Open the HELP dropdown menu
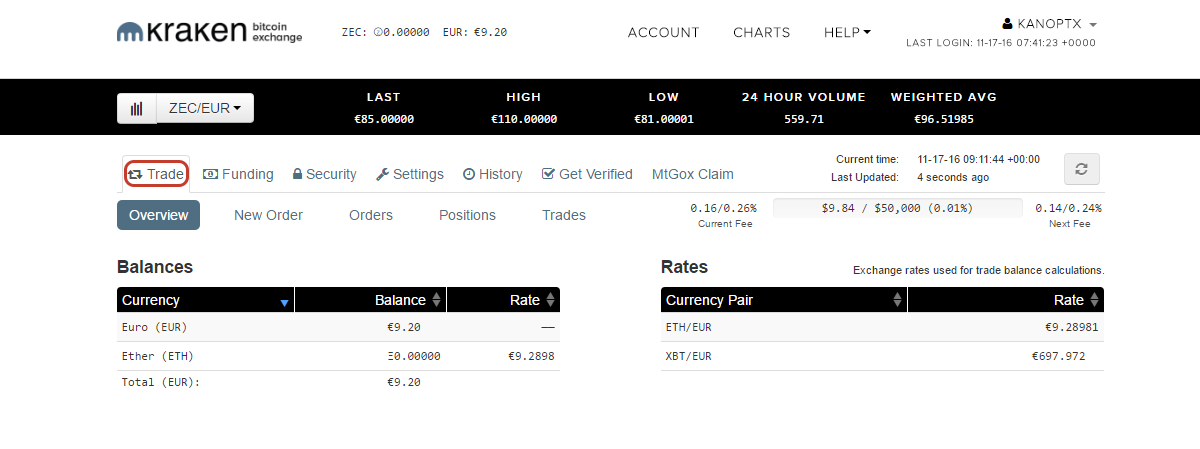The height and width of the screenshot is (449, 1200). 847,32
